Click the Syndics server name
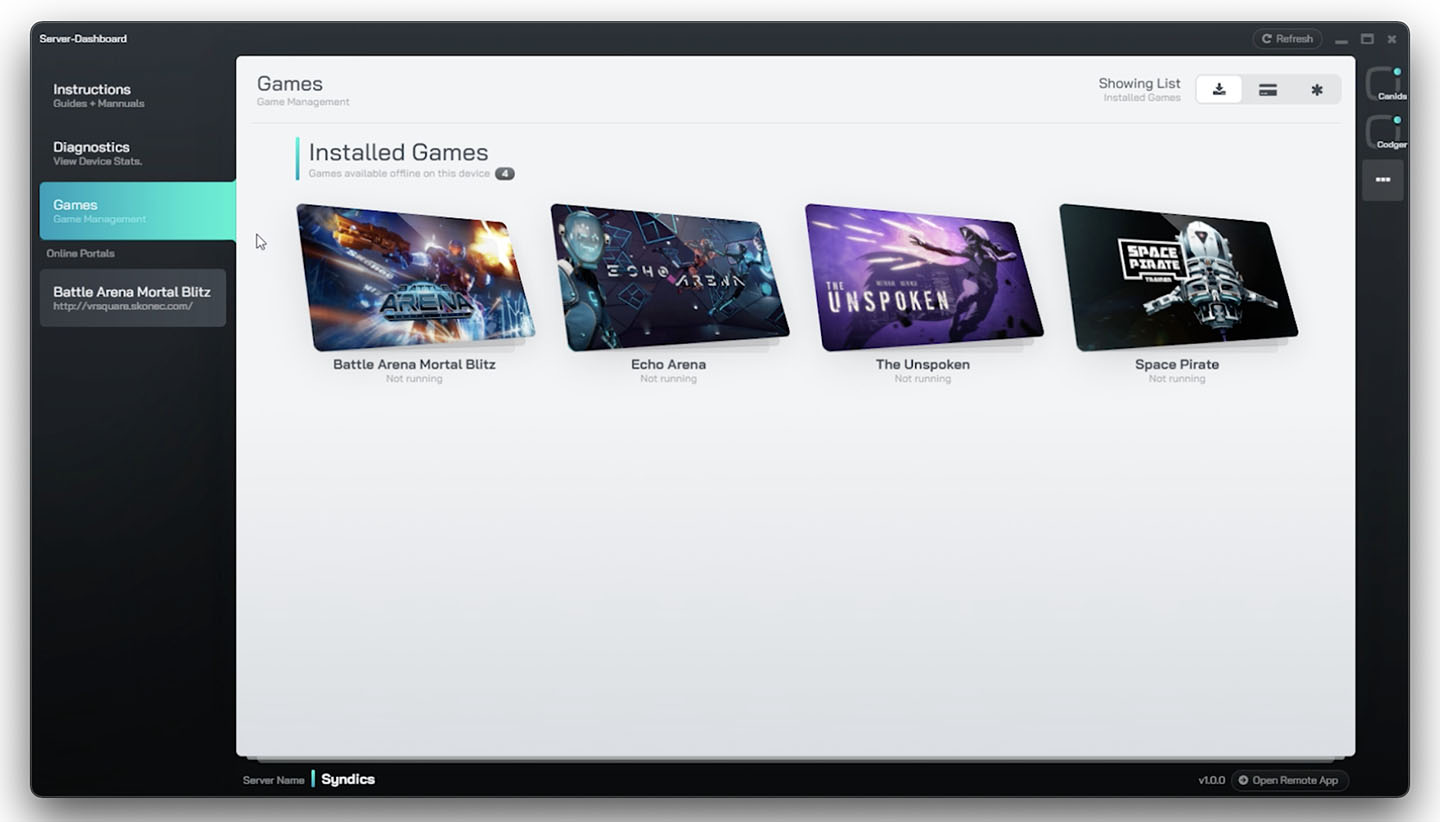The width and height of the screenshot is (1440, 822). click(348, 779)
